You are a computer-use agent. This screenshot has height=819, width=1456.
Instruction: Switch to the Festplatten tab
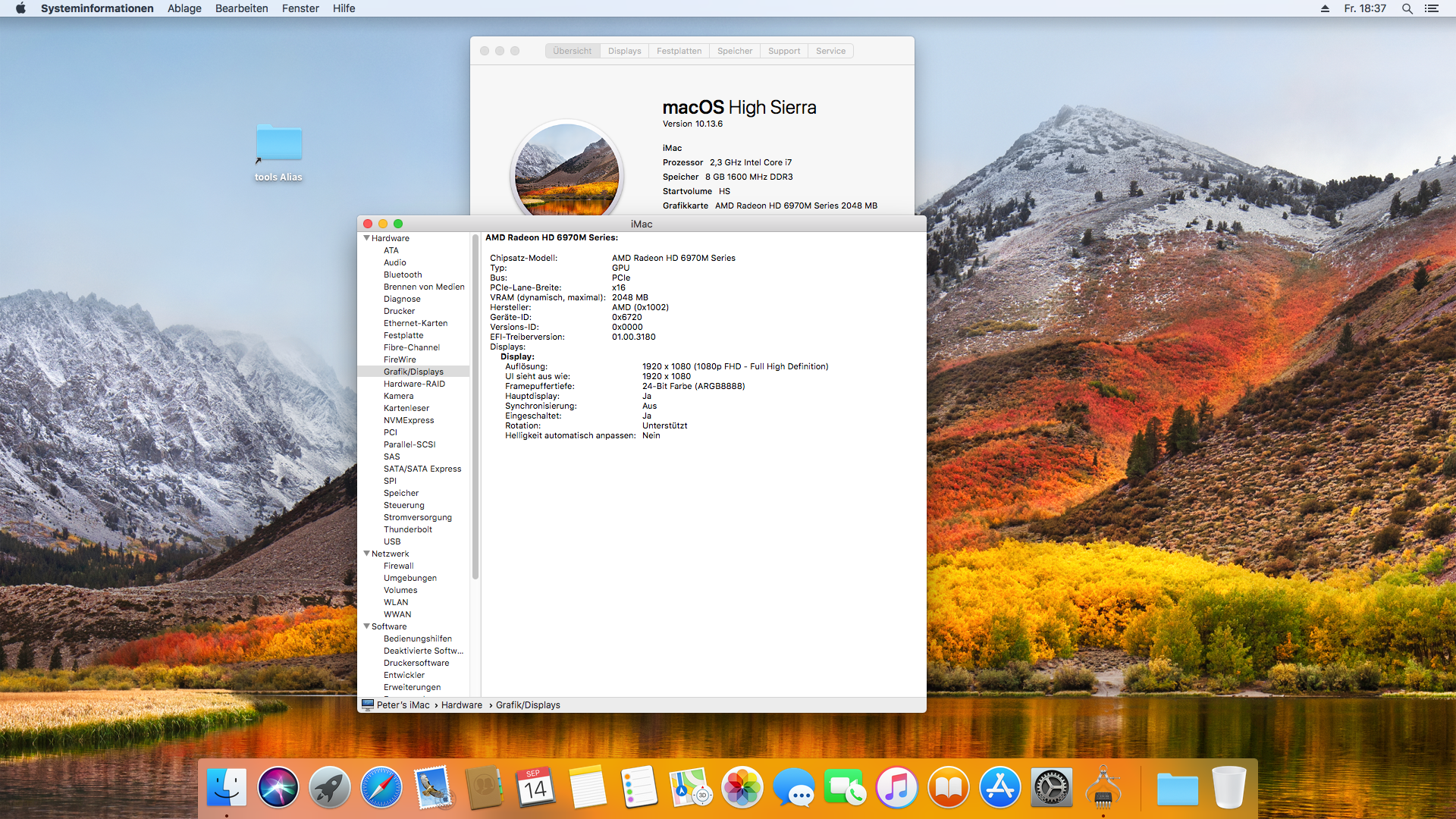pos(679,51)
